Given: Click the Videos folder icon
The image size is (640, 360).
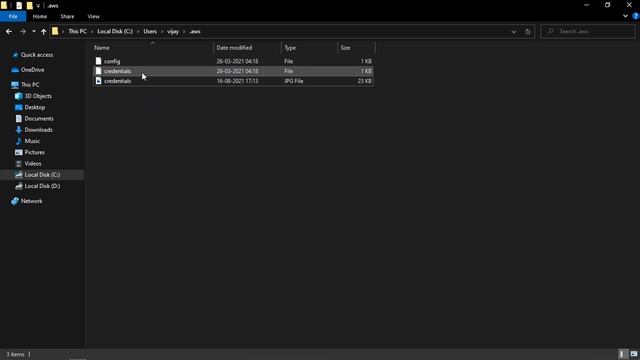Looking at the screenshot, I should coord(18,163).
